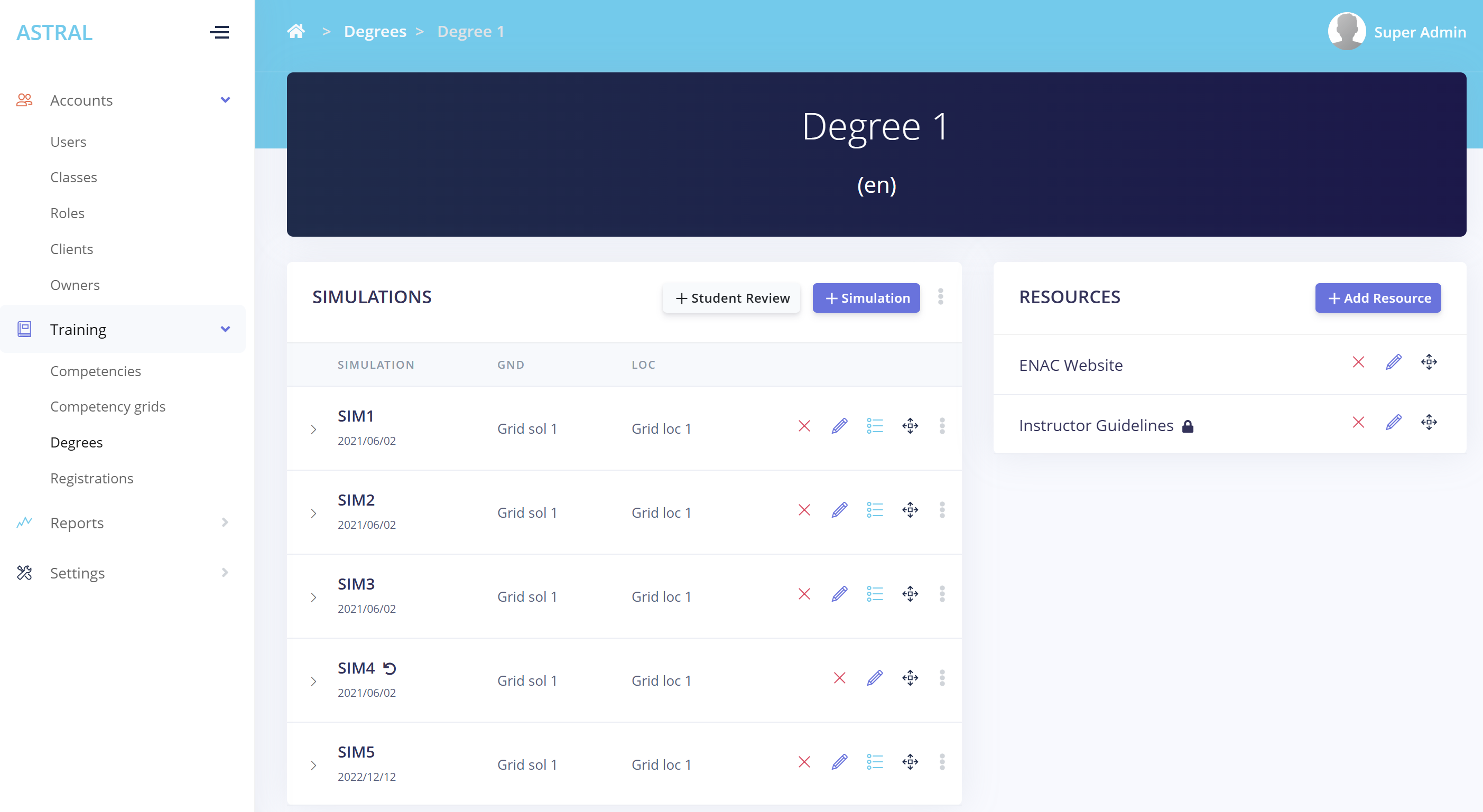This screenshot has width=1483, height=812.
Task: Open the checklist icon for SIM3
Action: click(875, 594)
